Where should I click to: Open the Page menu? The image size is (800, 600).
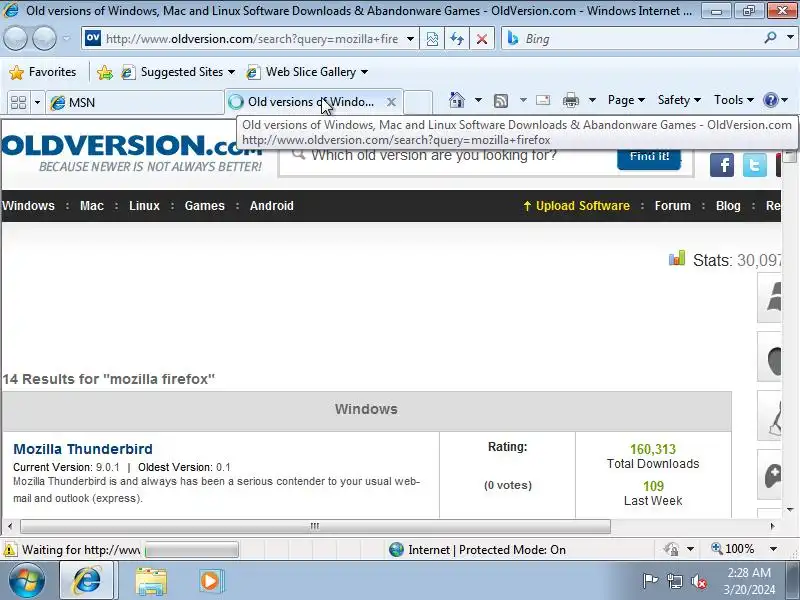point(626,100)
